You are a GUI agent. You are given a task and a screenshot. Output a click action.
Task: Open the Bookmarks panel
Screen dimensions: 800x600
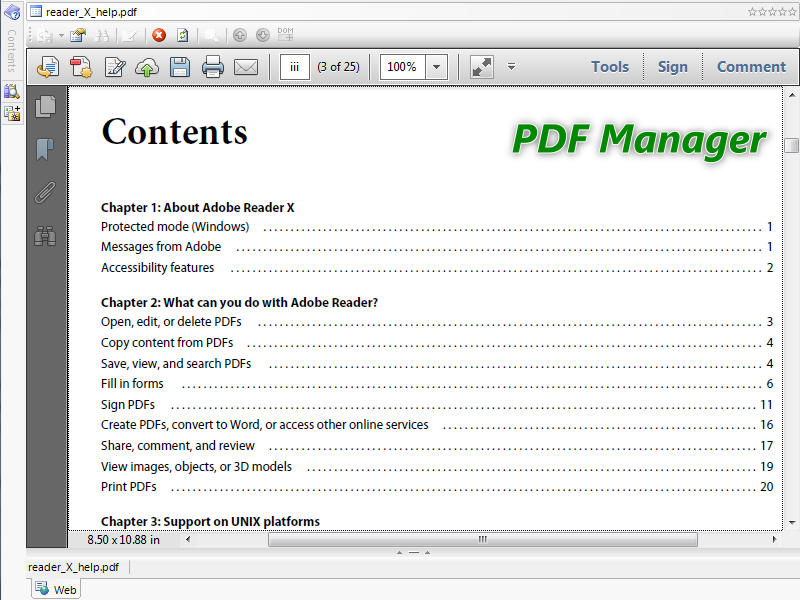[45, 149]
